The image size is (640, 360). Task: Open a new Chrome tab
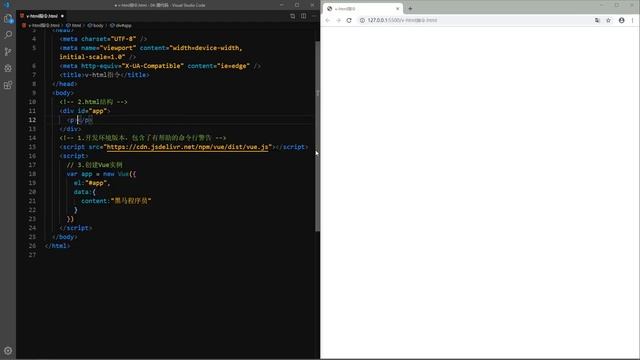click(410, 9)
